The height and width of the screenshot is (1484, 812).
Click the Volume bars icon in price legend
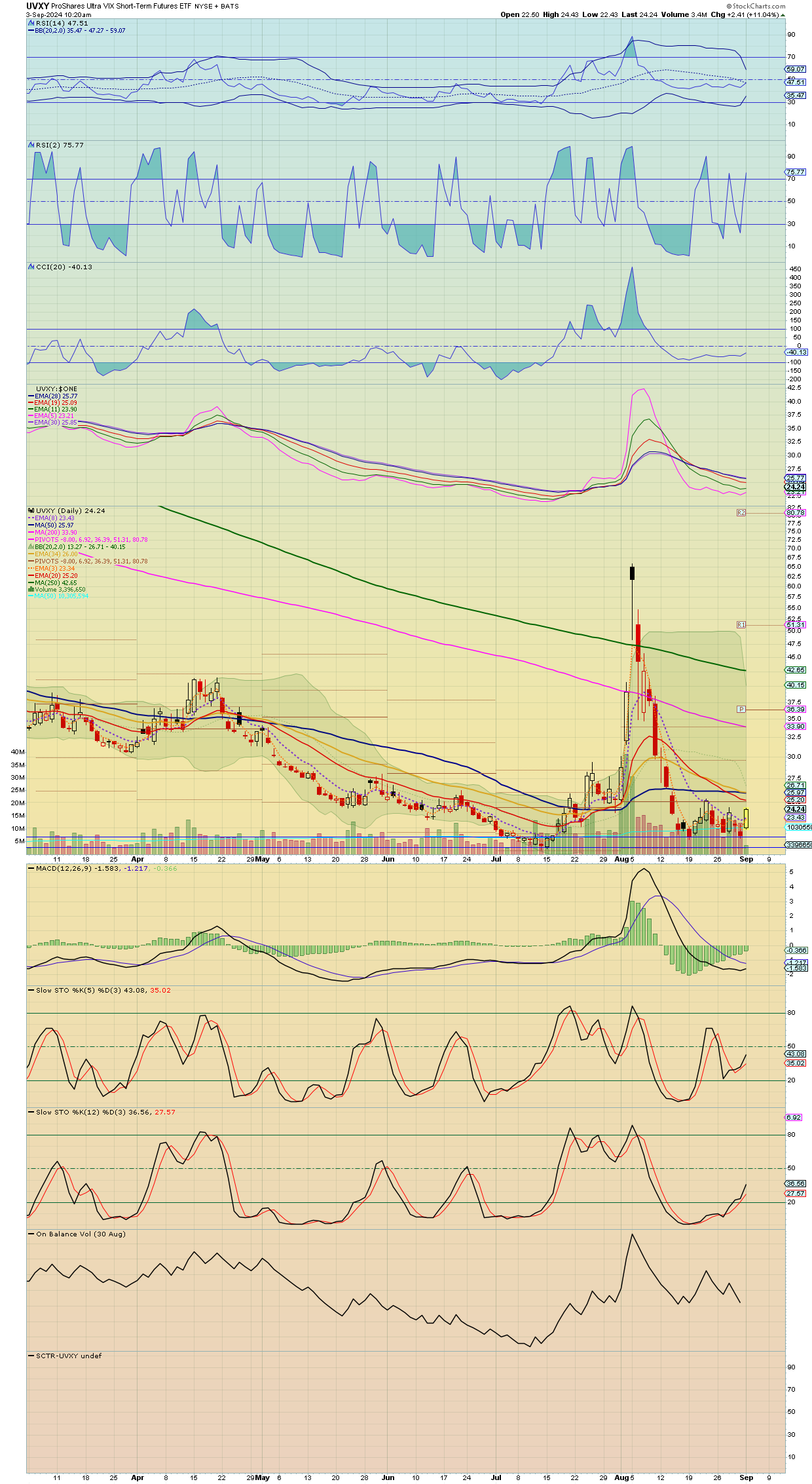[31, 589]
